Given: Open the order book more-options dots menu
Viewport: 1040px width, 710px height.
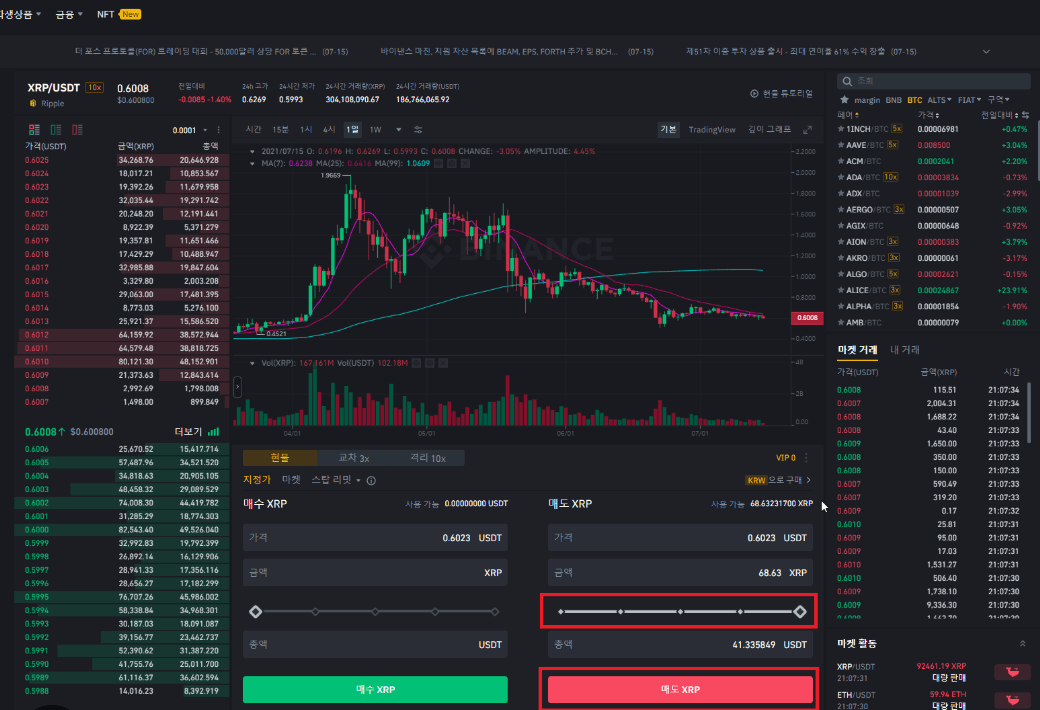Looking at the screenshot, I should tap(218, 130).
